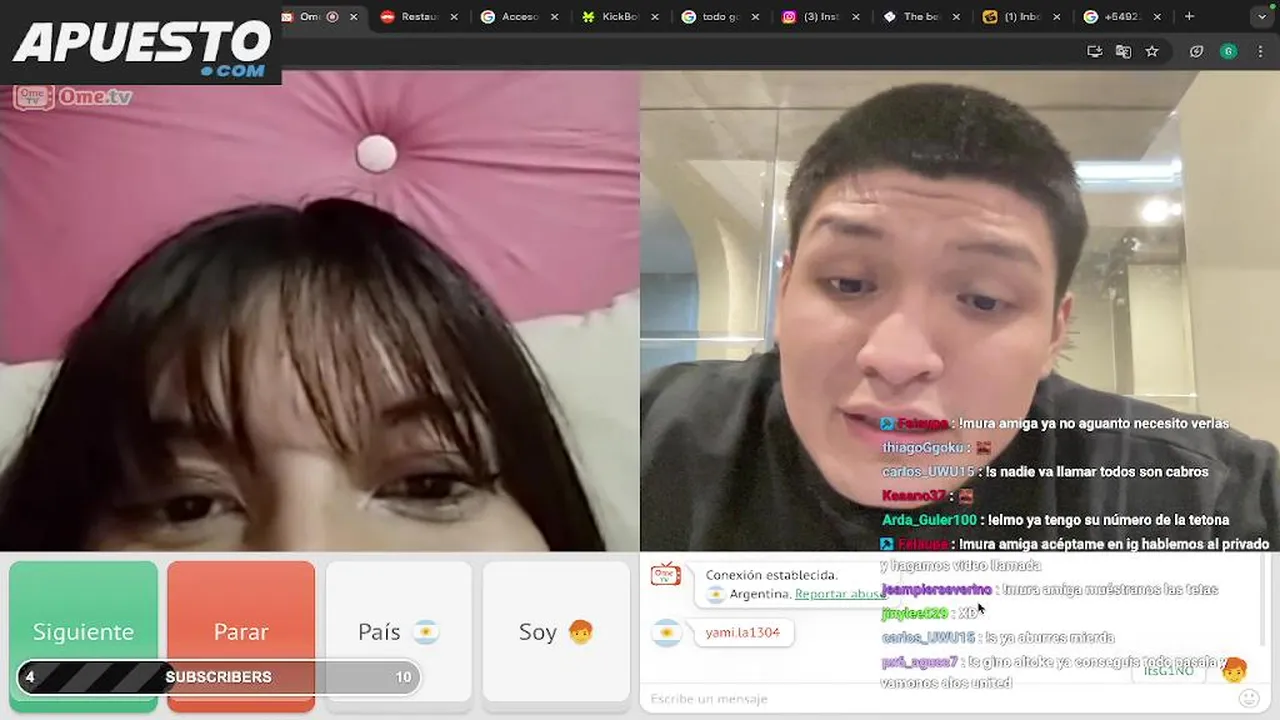This screenshot has width=1280, height=720.
Task: Click the Reportar abuso link
Action: (840, 594)
